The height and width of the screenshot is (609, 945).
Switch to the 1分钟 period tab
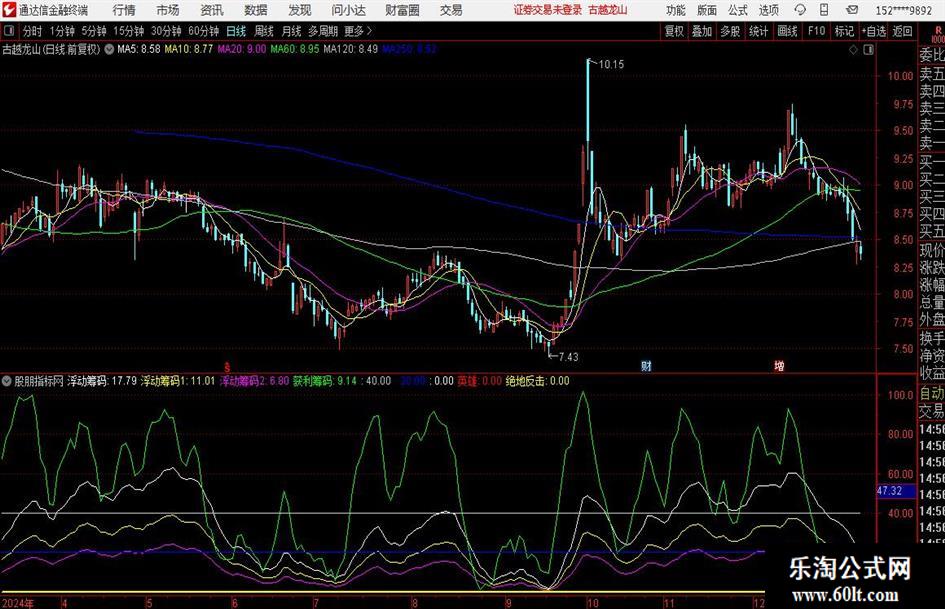pos(61,31)
